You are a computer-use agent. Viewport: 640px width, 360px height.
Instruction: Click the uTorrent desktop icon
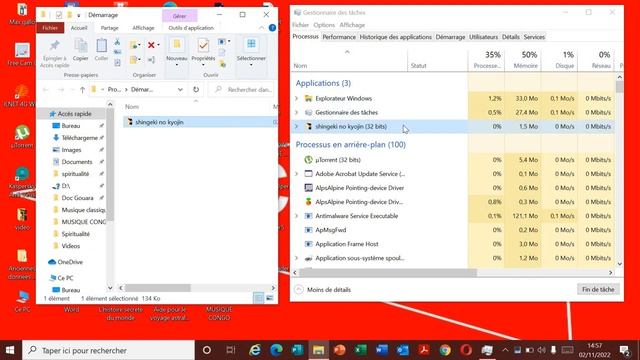tap(22, 137)
